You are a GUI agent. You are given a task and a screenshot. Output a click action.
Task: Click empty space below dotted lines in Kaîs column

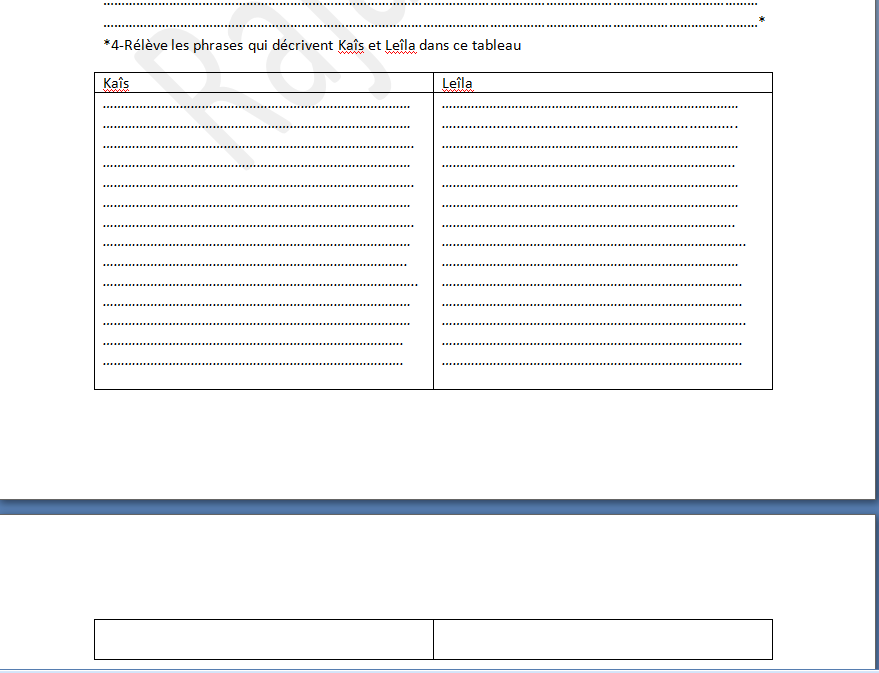pyautogui.click(x=264, y=378)
